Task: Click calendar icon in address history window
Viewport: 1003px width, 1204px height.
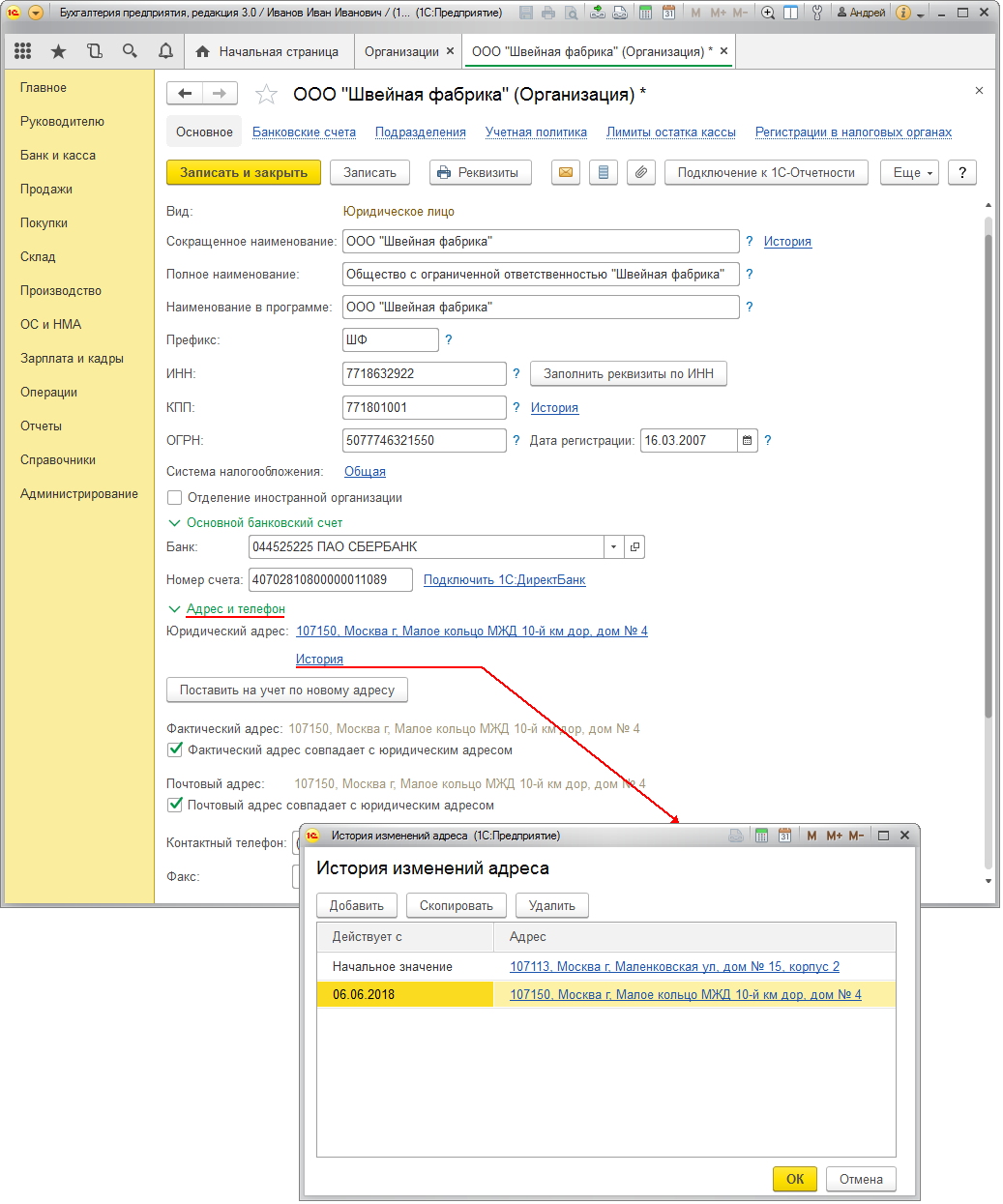Action: (x=784, y=836)
